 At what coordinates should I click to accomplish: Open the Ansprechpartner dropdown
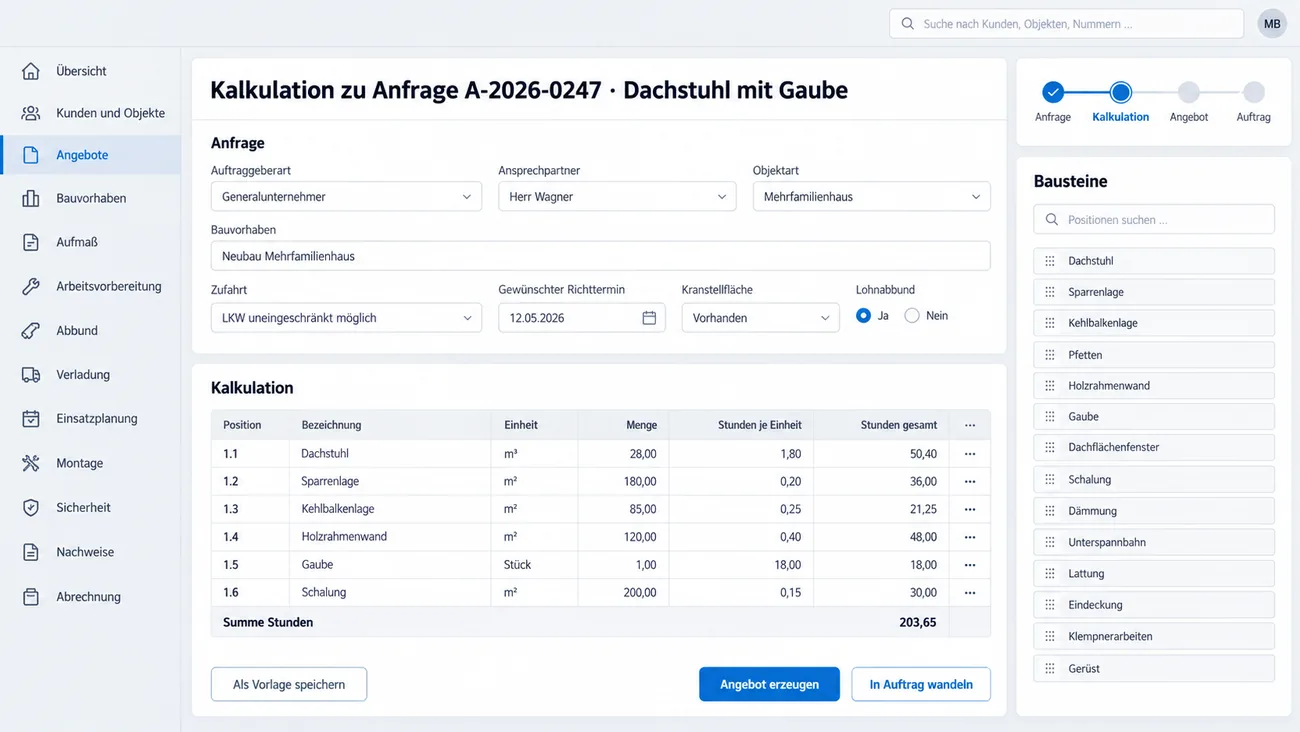tap(617, 197)
